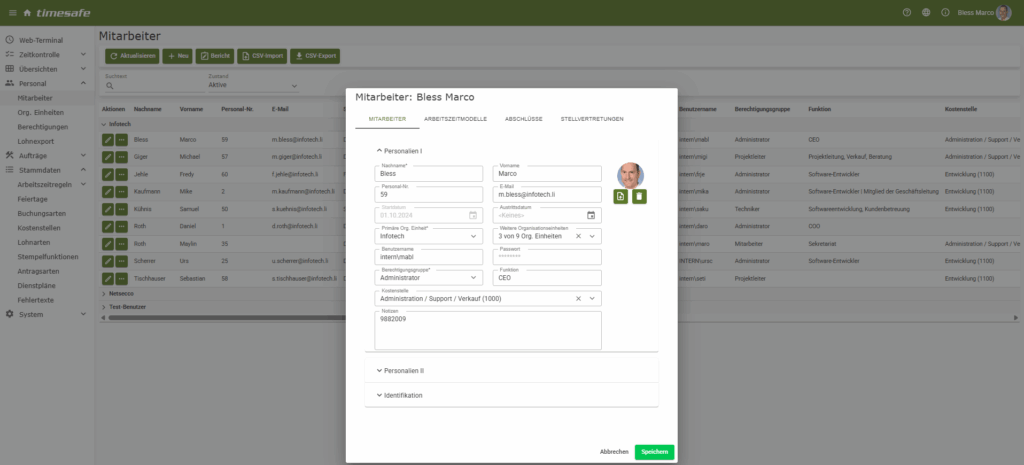This screenshot has height=465, width=1024.
Task: Clear the Kostenstelle selection
Action: click(578, 298)
